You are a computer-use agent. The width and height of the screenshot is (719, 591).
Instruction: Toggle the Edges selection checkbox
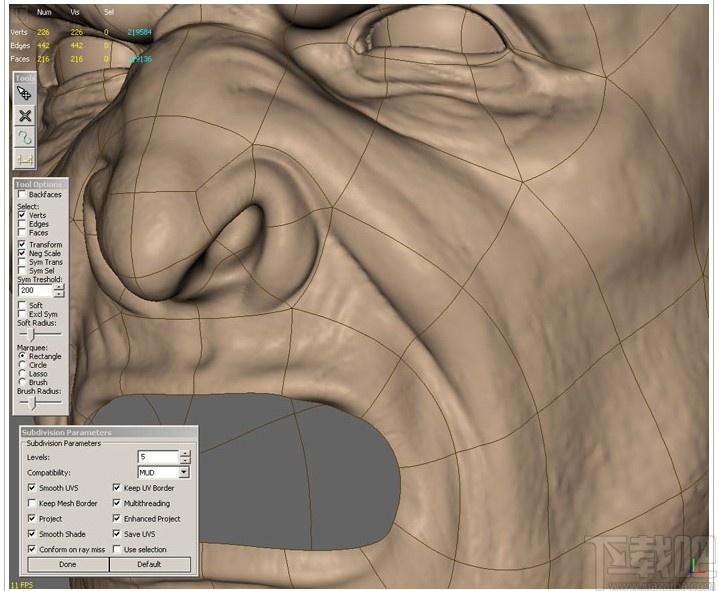pyautogui.click(x=22, y=224)
